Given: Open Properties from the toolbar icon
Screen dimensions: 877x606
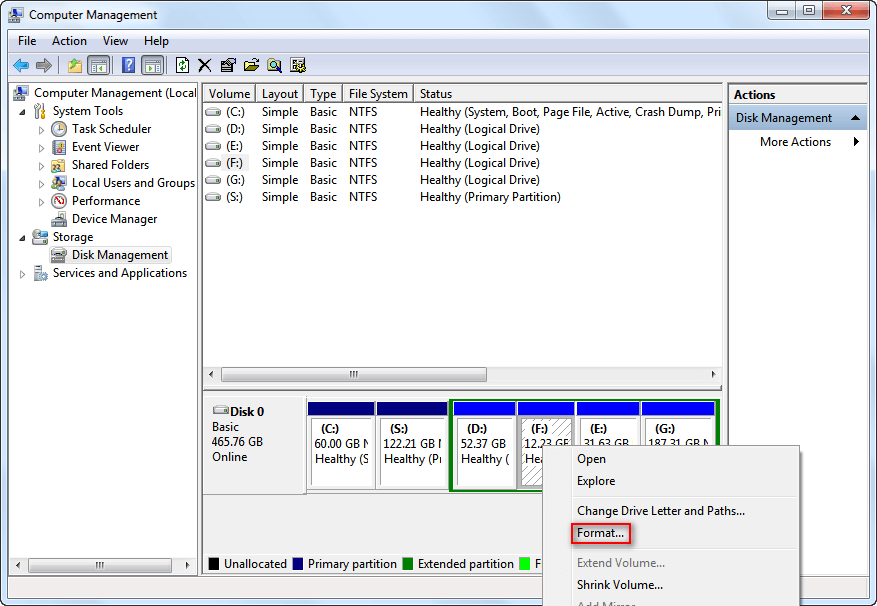Looking at the screenshot, I should click(228, 65).
